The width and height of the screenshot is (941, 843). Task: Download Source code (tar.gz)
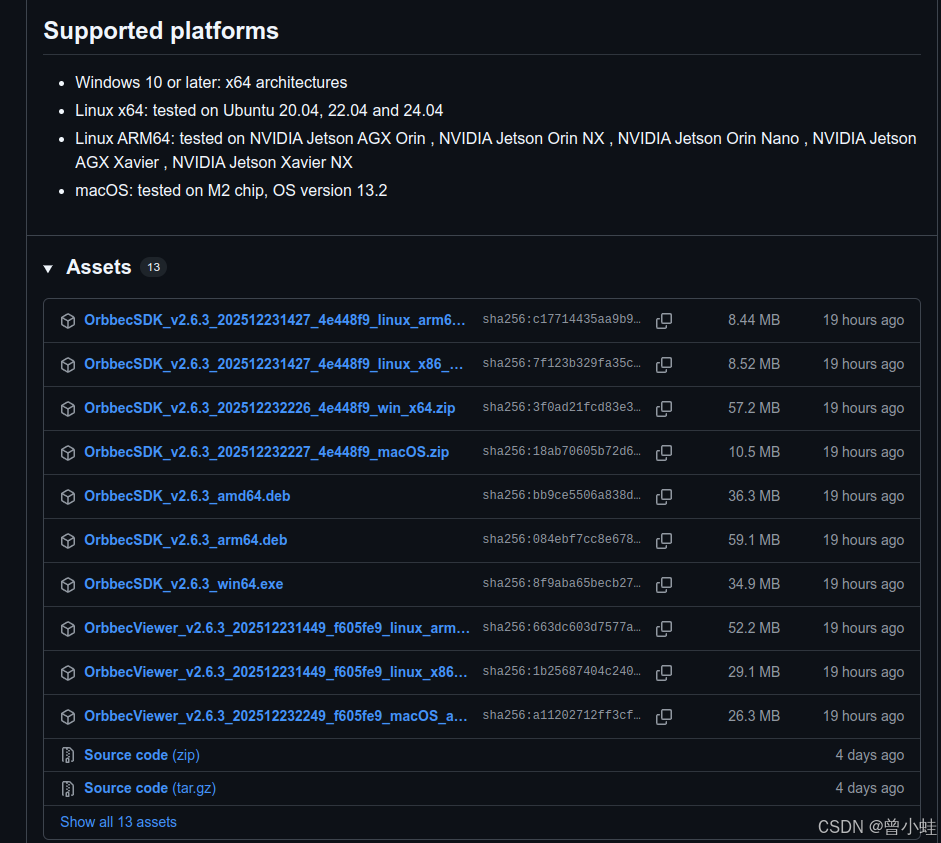click(x=150, y=788)
